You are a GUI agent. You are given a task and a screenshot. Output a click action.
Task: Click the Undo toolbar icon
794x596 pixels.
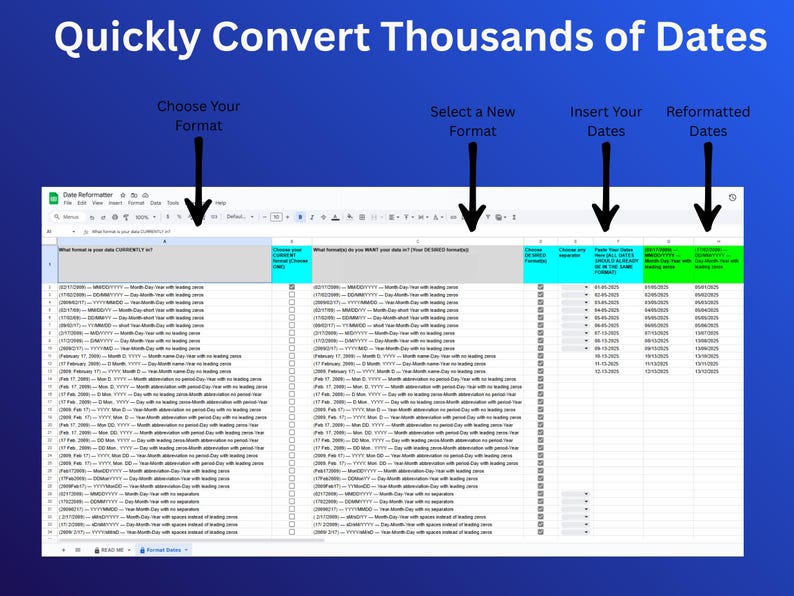92,217
